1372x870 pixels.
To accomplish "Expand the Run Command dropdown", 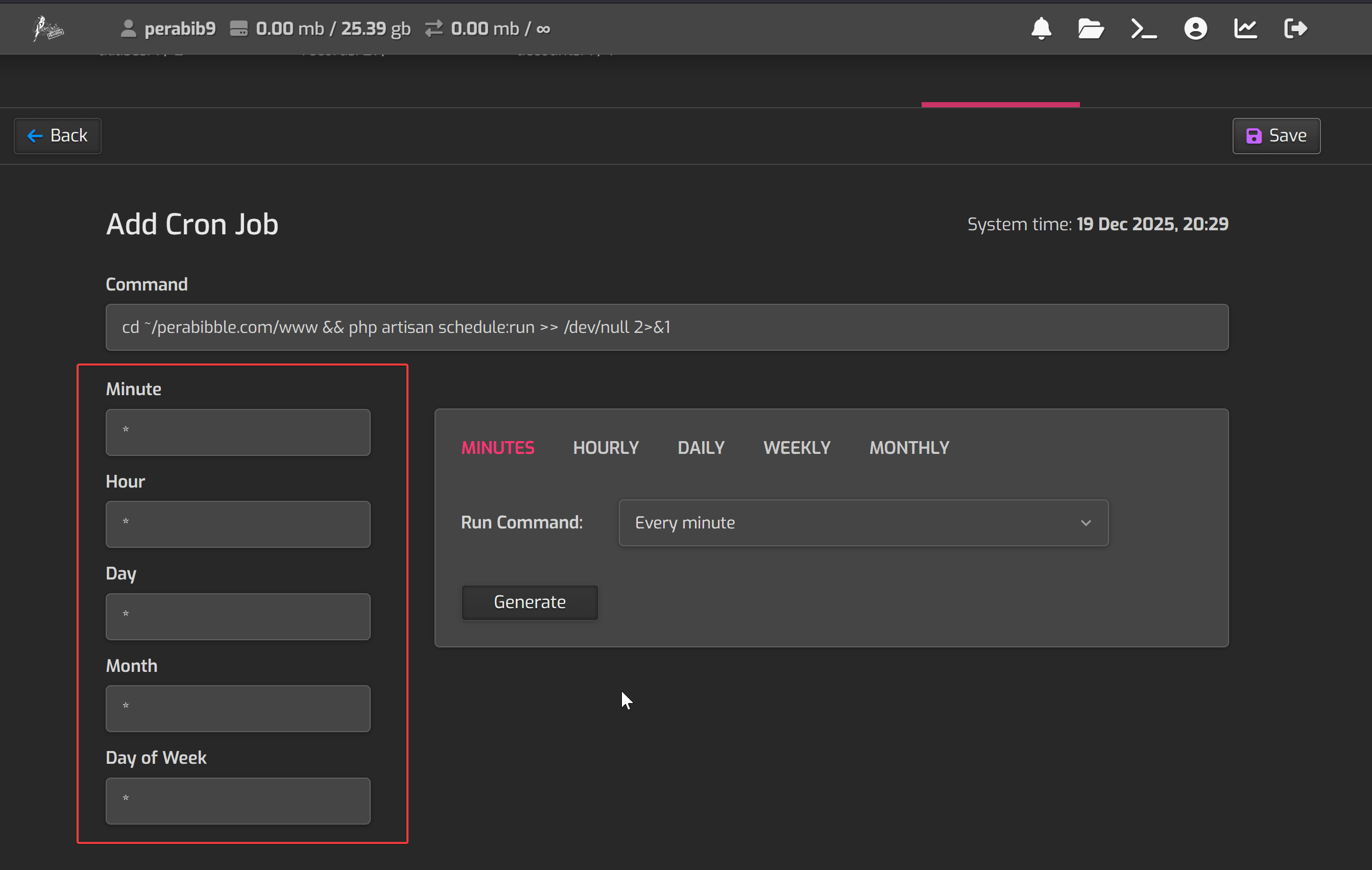I will (862, 522).
